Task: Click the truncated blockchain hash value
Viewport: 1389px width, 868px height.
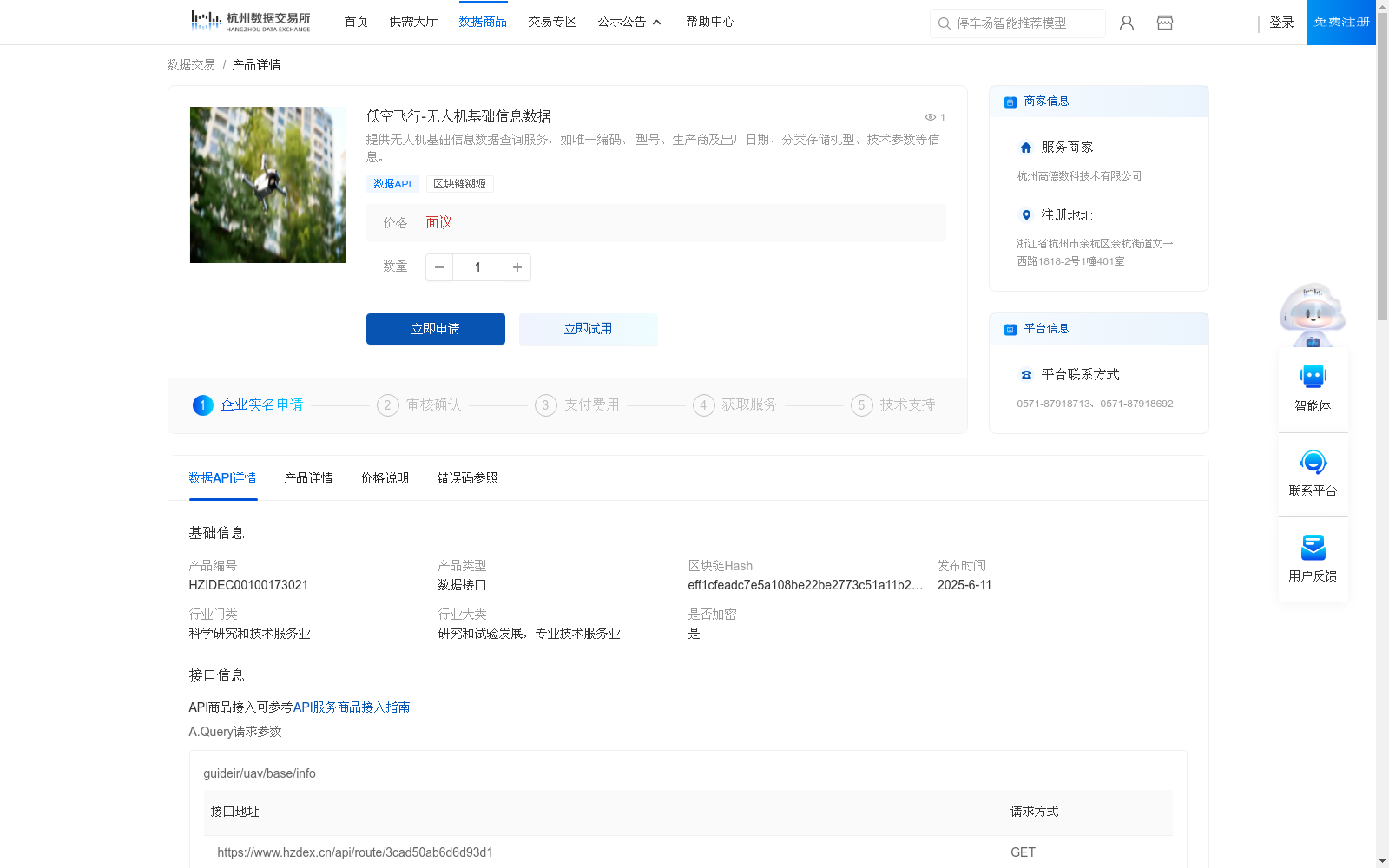Action: pos(806,585)
